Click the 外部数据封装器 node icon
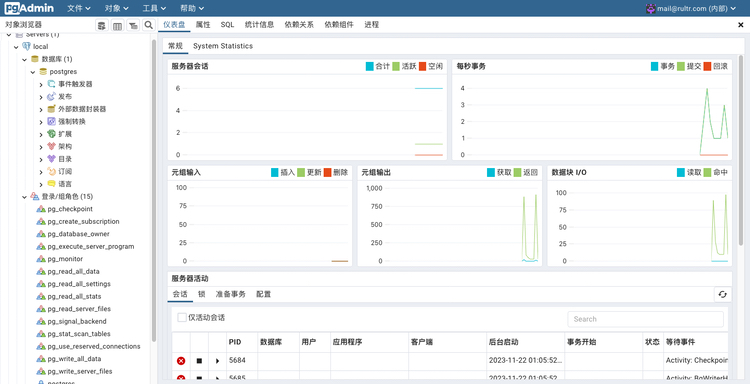Image resolution: width=750 pixels, height=384 pixels. [x=51, y=109]
